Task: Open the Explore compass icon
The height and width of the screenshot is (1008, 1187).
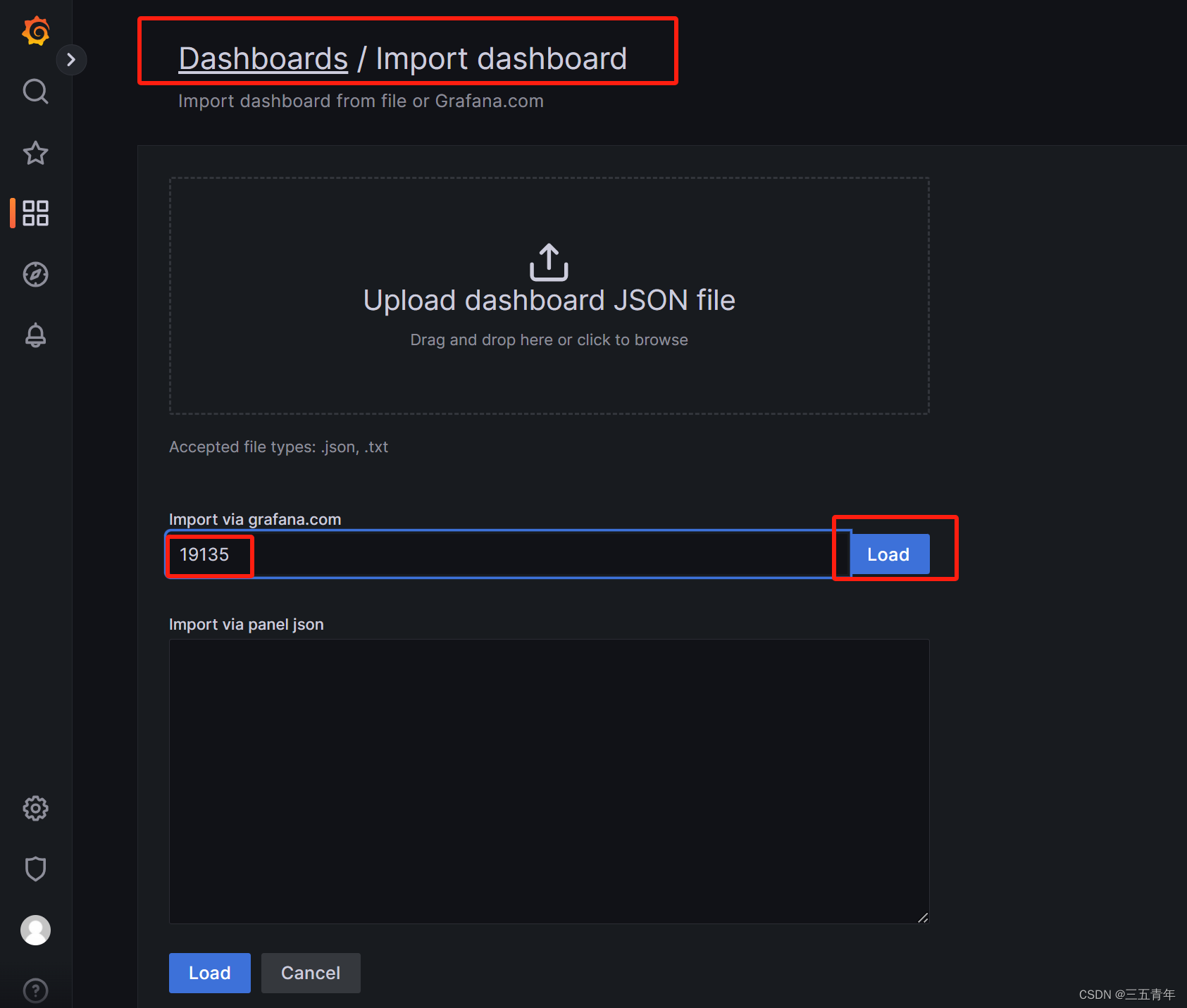Action: click(36, 275)
